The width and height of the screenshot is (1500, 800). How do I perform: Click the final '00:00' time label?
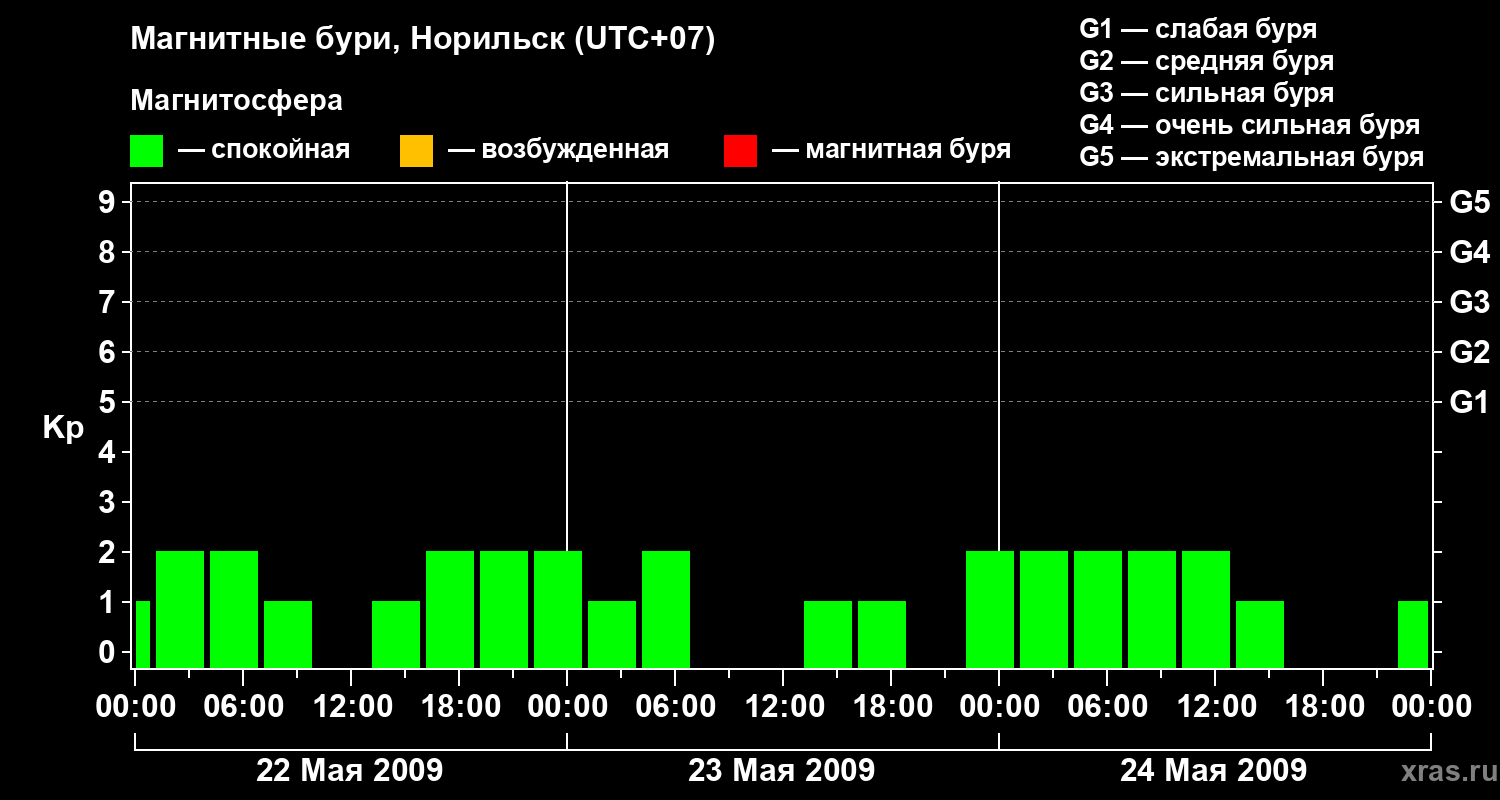click(1431, 707)
